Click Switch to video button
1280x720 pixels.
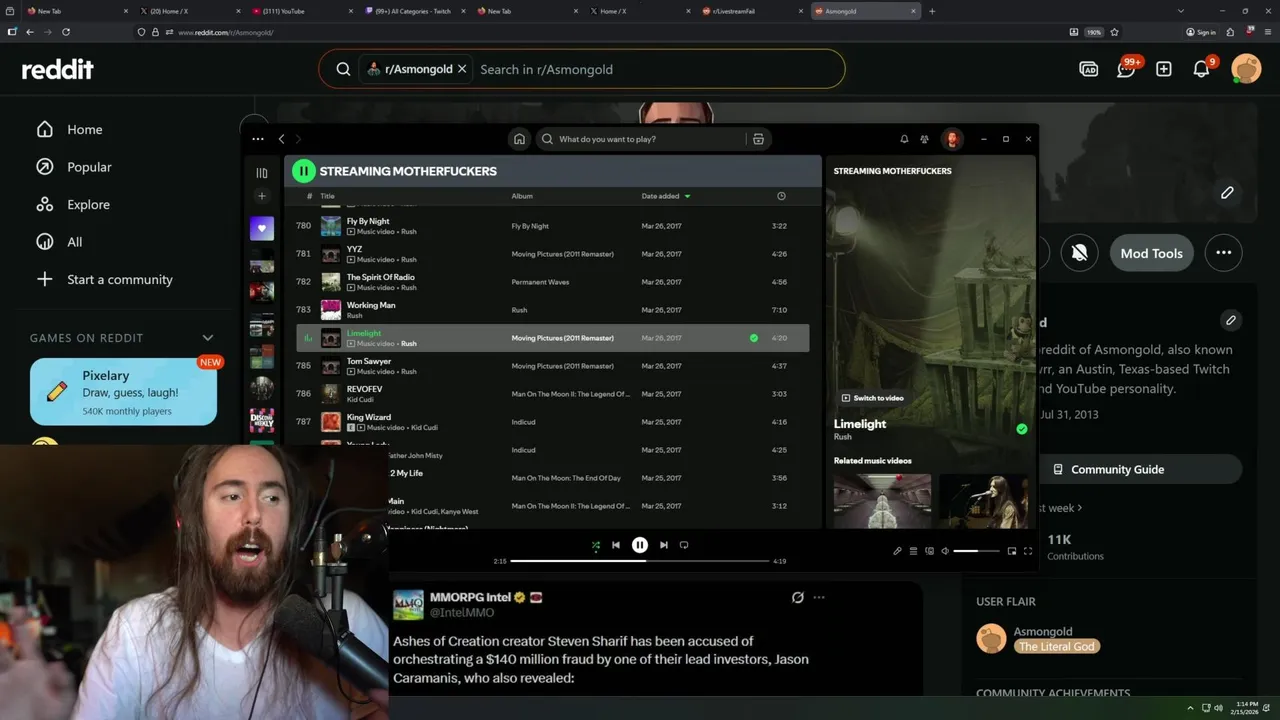click(873, 398)
